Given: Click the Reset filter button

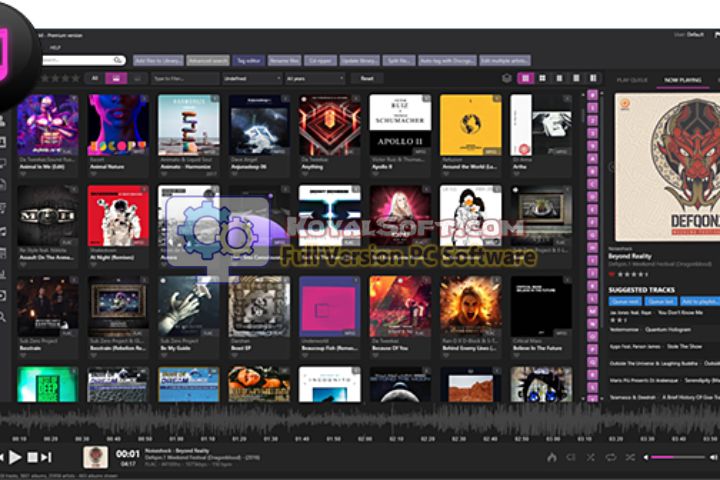Looking at the screenshot, I should 367,79.
